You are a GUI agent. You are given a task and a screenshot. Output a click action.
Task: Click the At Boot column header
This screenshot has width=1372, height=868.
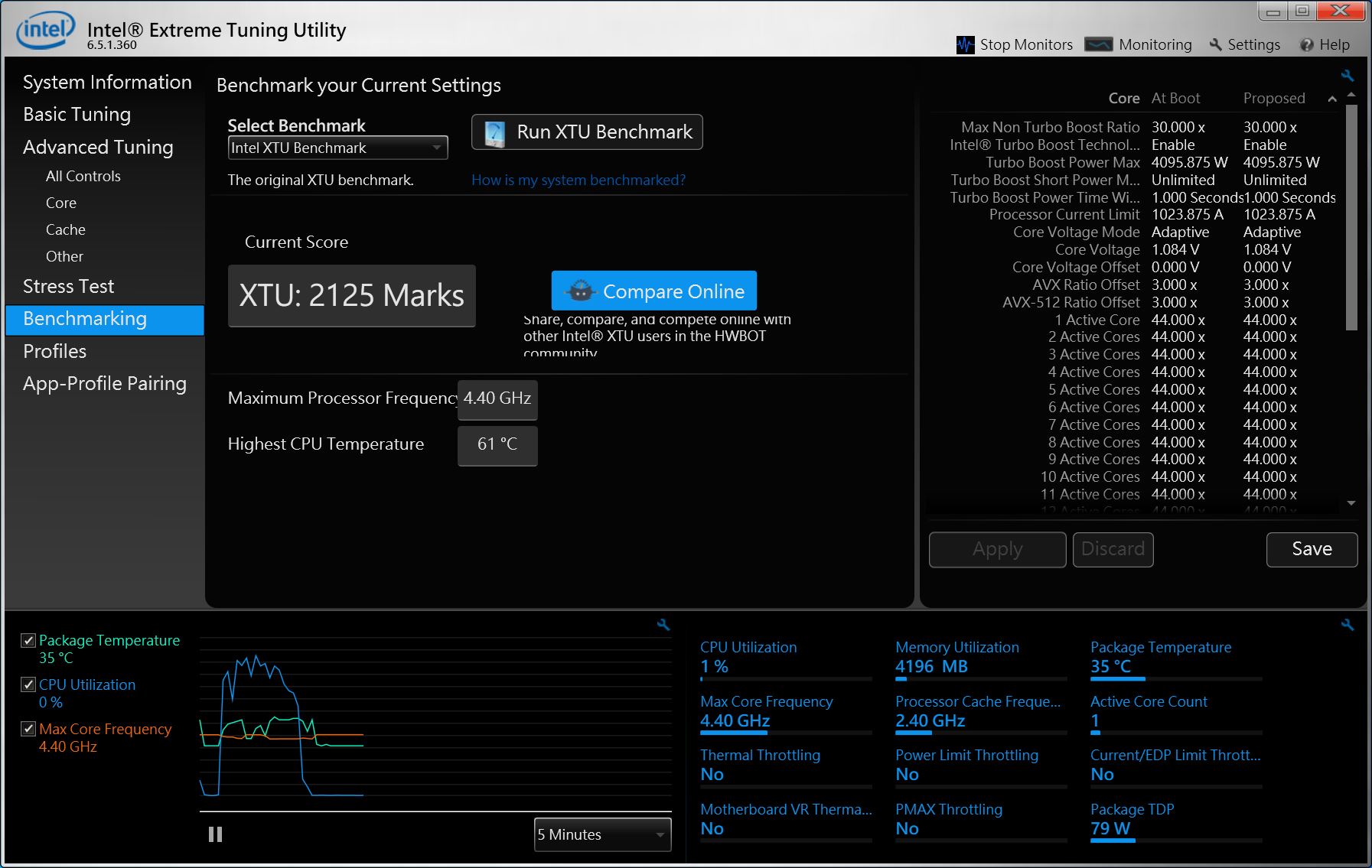pyautogui.click(x=1175, y=98)
